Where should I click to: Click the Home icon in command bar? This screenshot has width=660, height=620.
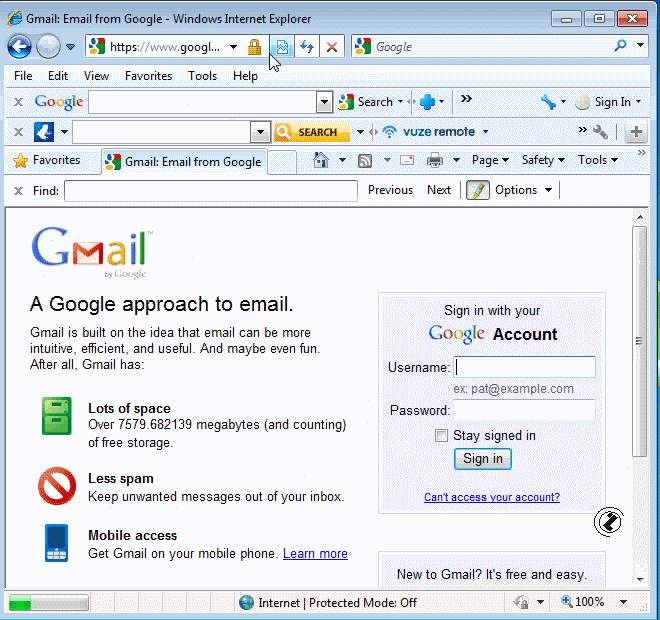(321, 160)
